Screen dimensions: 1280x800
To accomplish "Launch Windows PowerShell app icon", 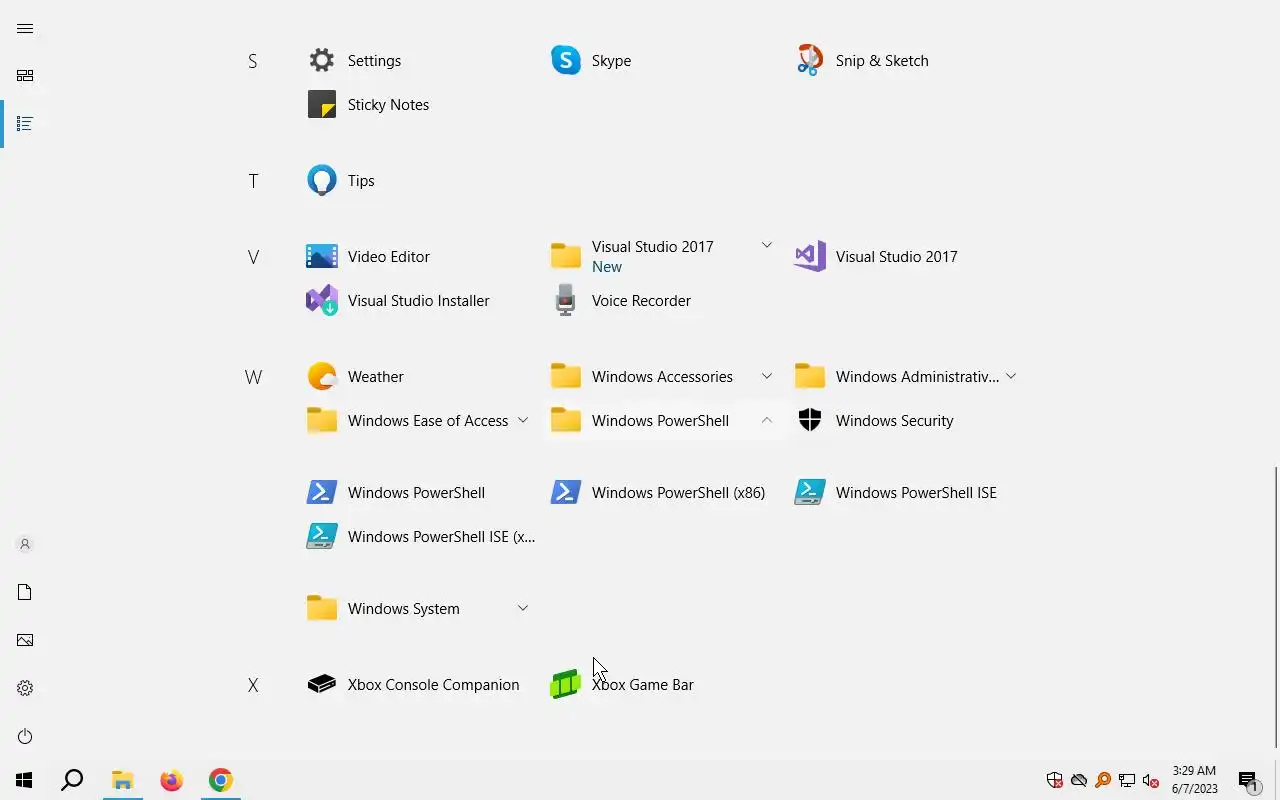I will [322, 492].
